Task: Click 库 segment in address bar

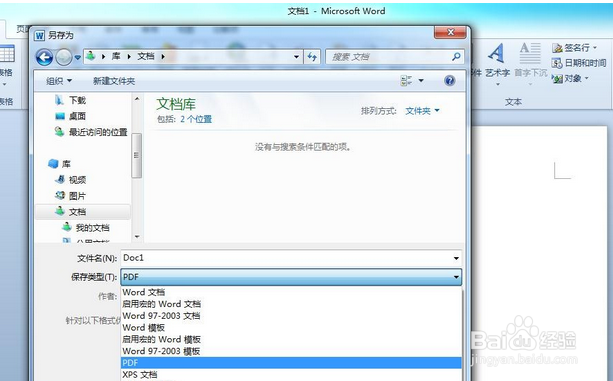Action: pyautogui.click(x=116, y=56)
